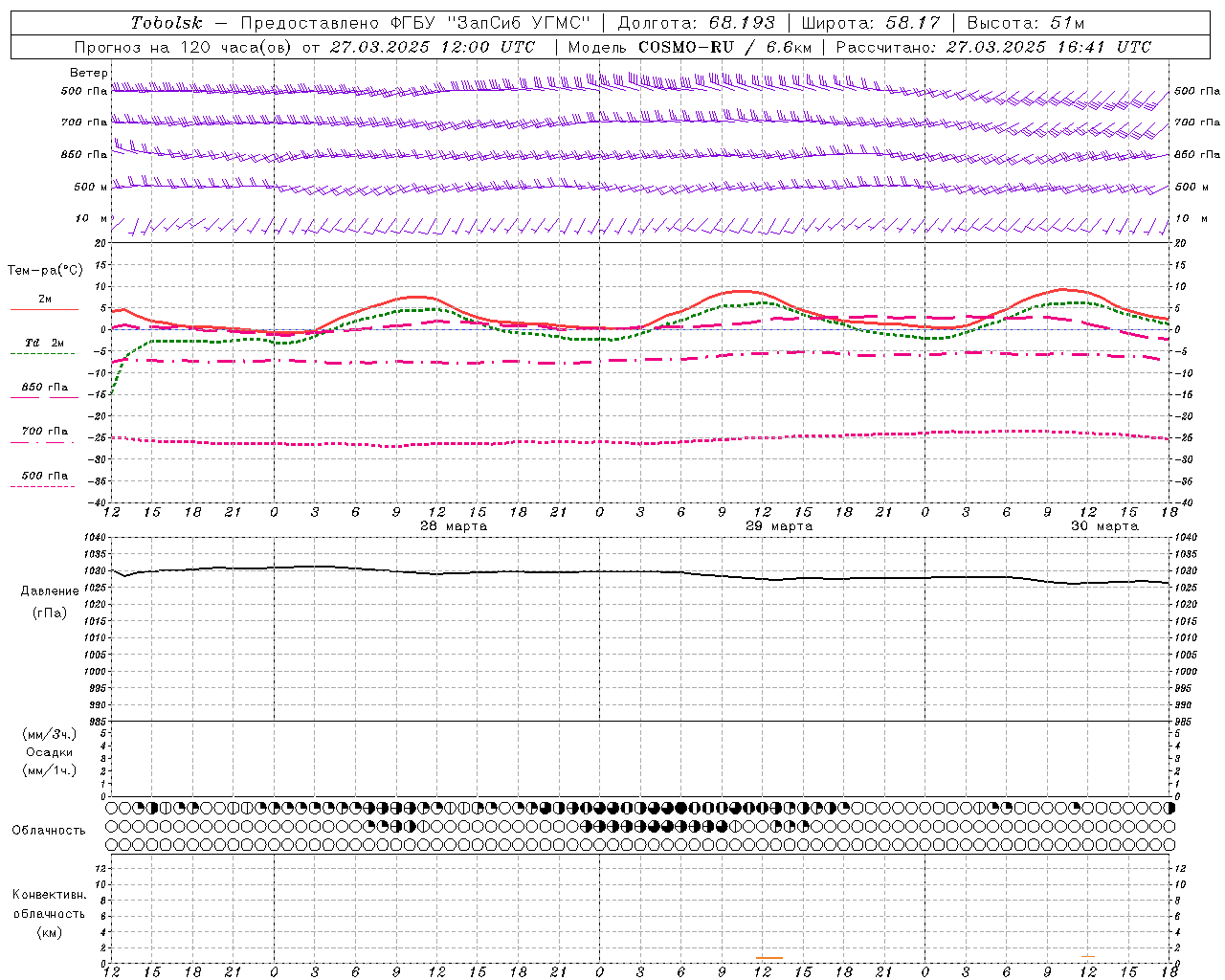
Task: Click the 'Прогноз на 120 часа(ов)' text
Action: tap(184, 47)
